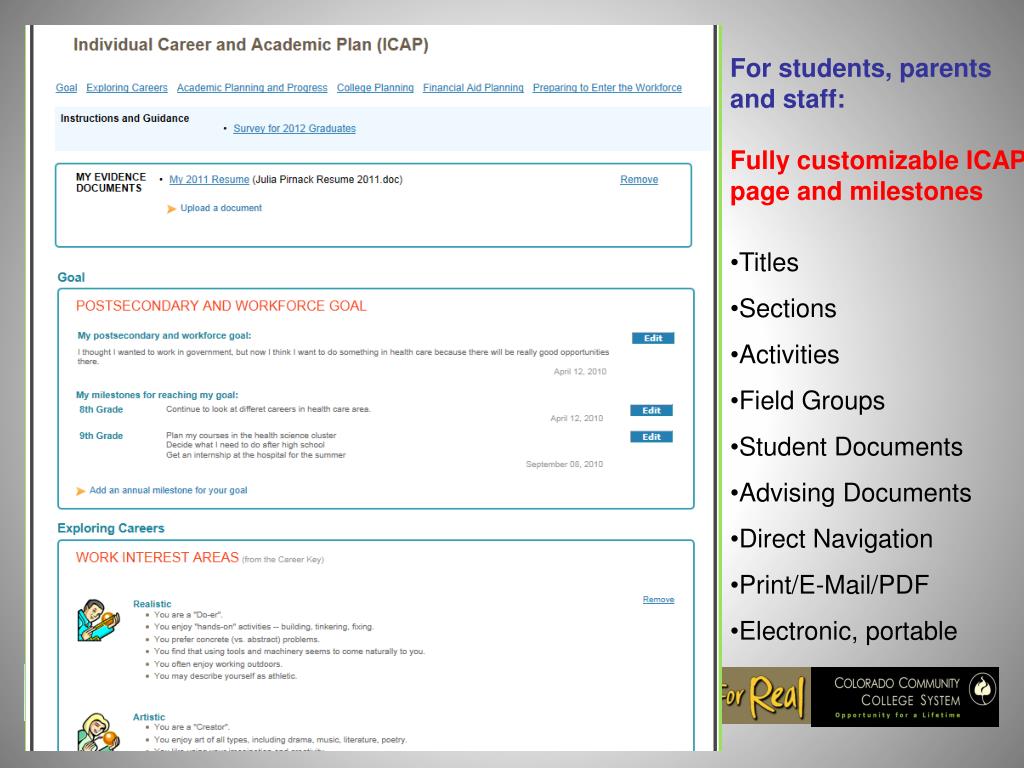Remove the Work Interest Areas results

click(657, 599)
